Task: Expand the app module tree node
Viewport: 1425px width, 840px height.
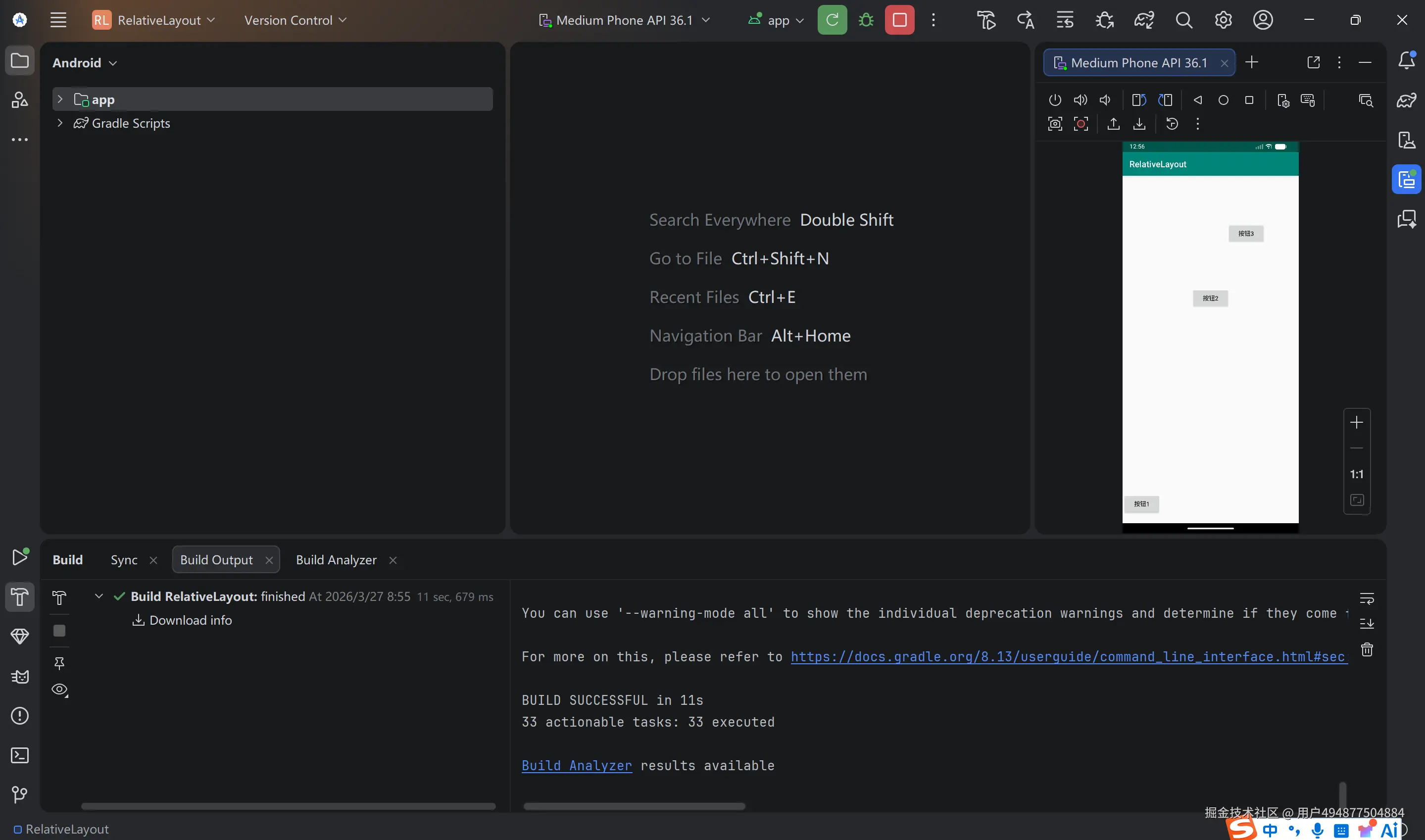Action: pyautogui.click(x=60, y=99)
